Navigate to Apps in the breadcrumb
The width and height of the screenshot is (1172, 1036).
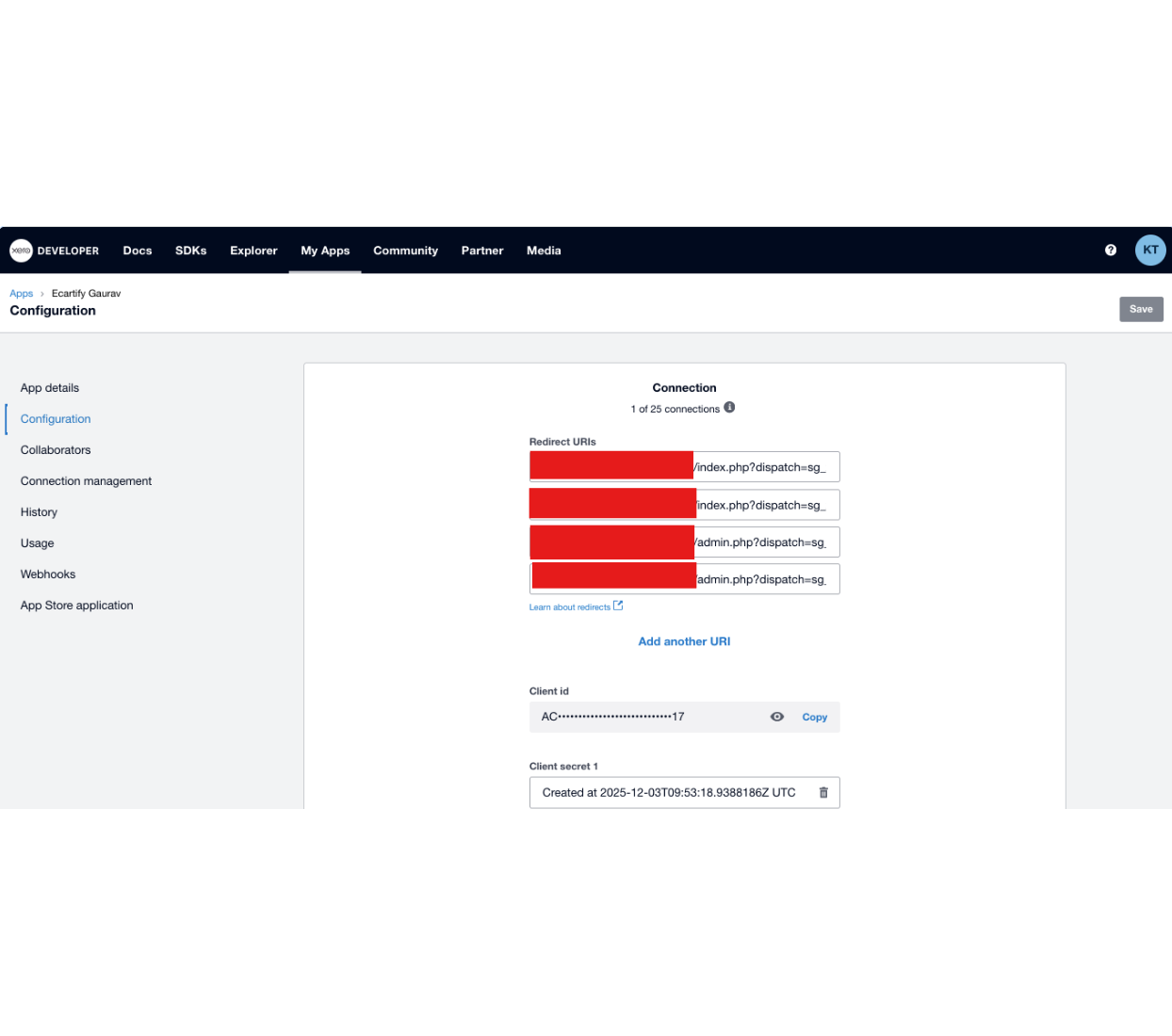click(x=21, y=294)
